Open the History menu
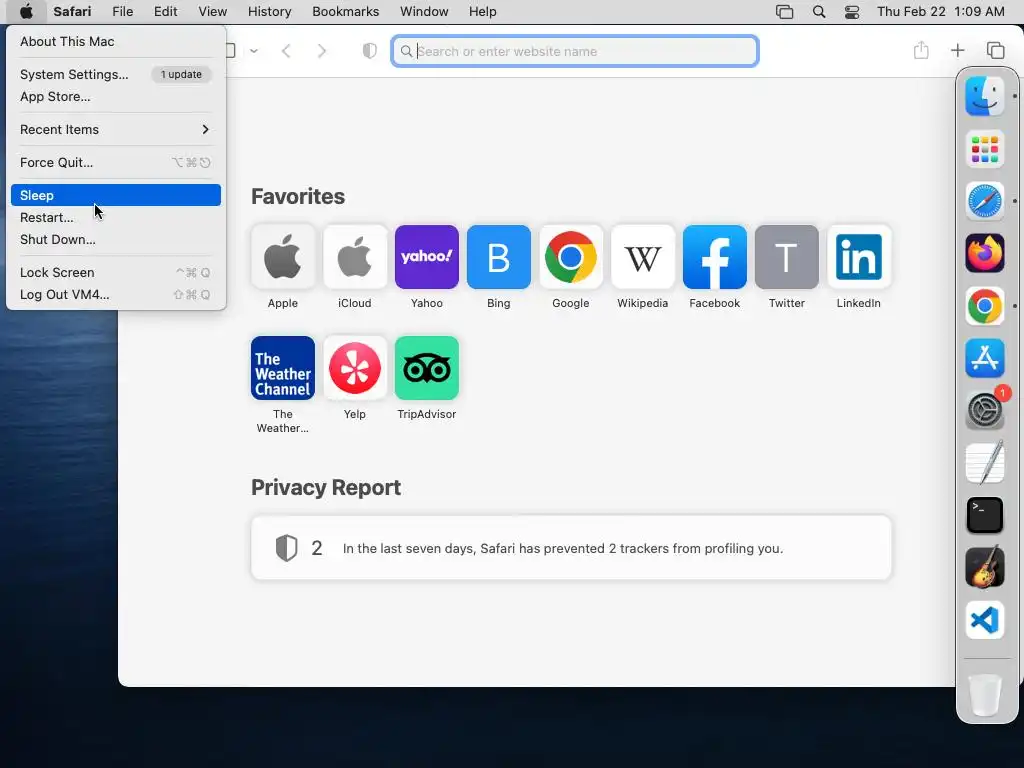The image size is (1024, 768). click(269, 12)
